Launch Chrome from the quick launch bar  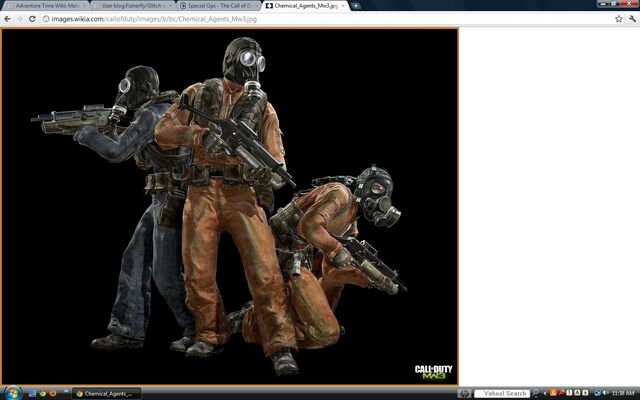[42, 393]
